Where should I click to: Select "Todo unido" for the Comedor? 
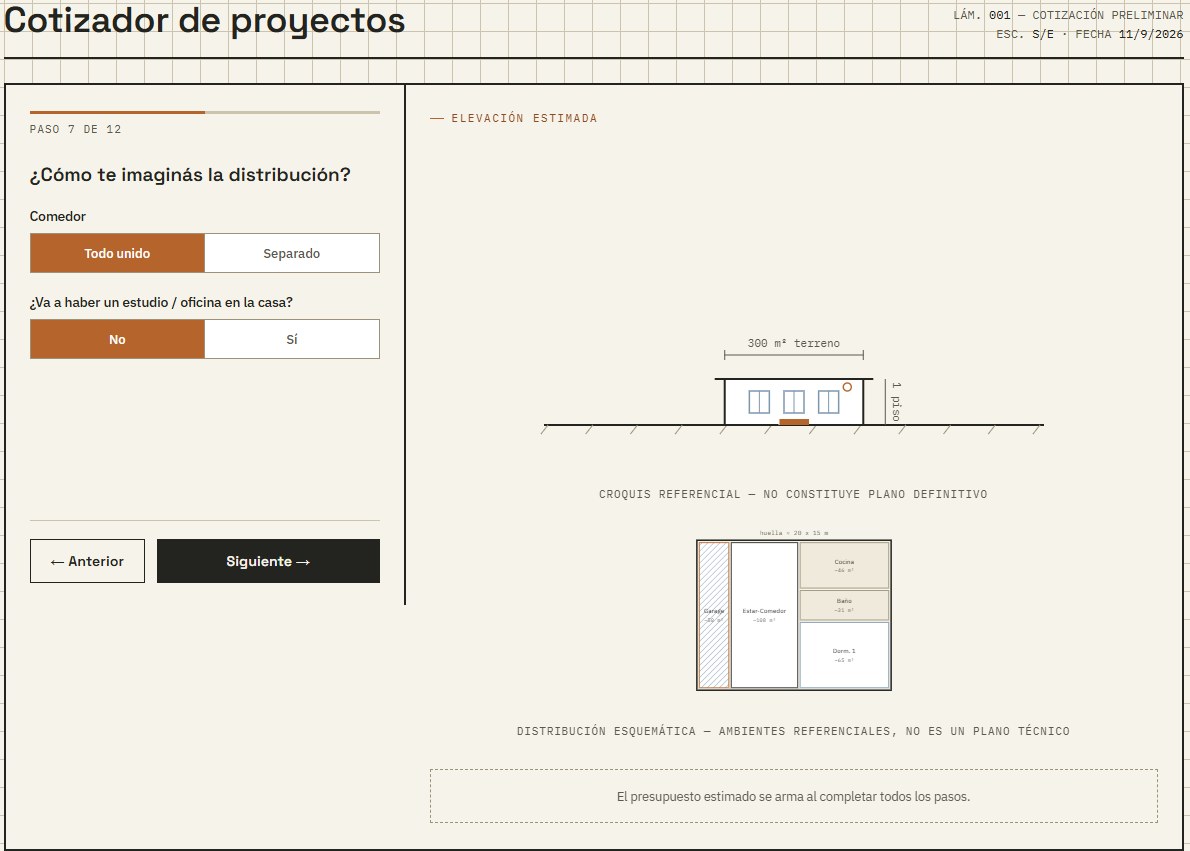pos(117,253)
